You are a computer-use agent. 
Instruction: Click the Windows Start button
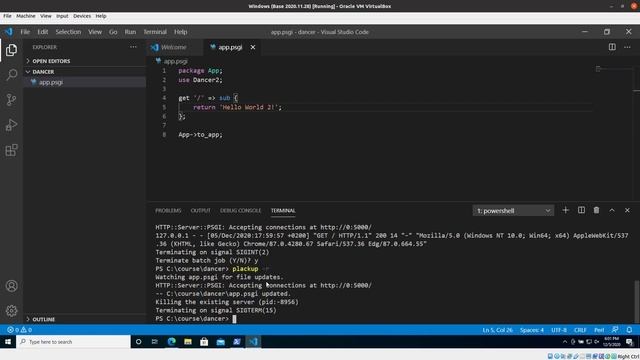(x=8, y=342)
